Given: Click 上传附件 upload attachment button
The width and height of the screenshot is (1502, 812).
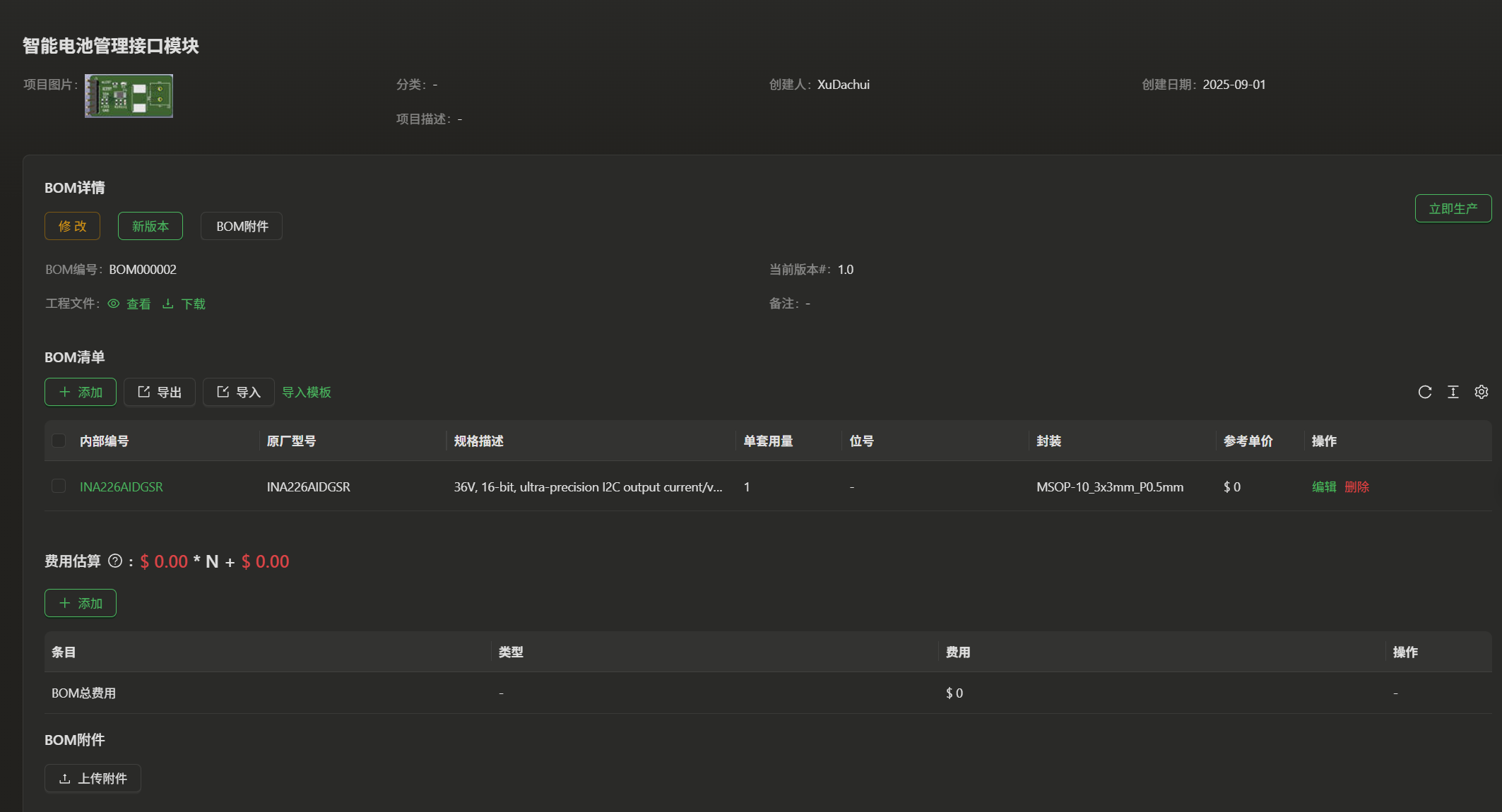Looking at the screenshot, I should [x=93, y=778].
